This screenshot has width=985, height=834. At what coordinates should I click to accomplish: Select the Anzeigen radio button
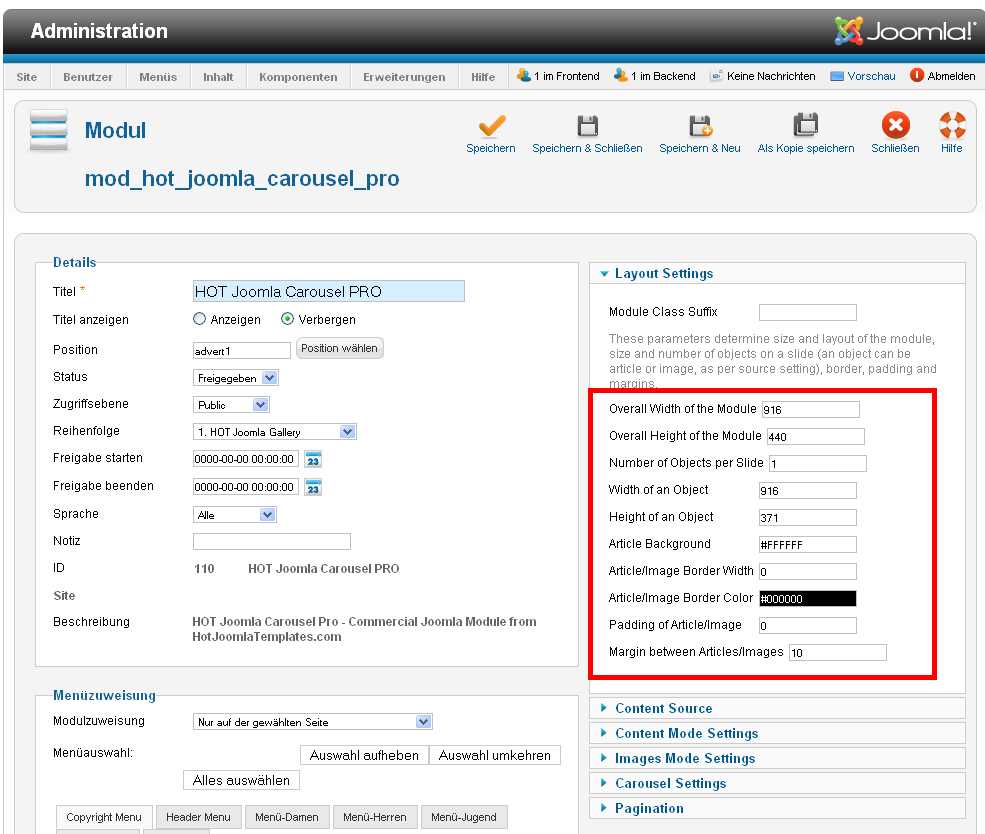click(199, 319)
